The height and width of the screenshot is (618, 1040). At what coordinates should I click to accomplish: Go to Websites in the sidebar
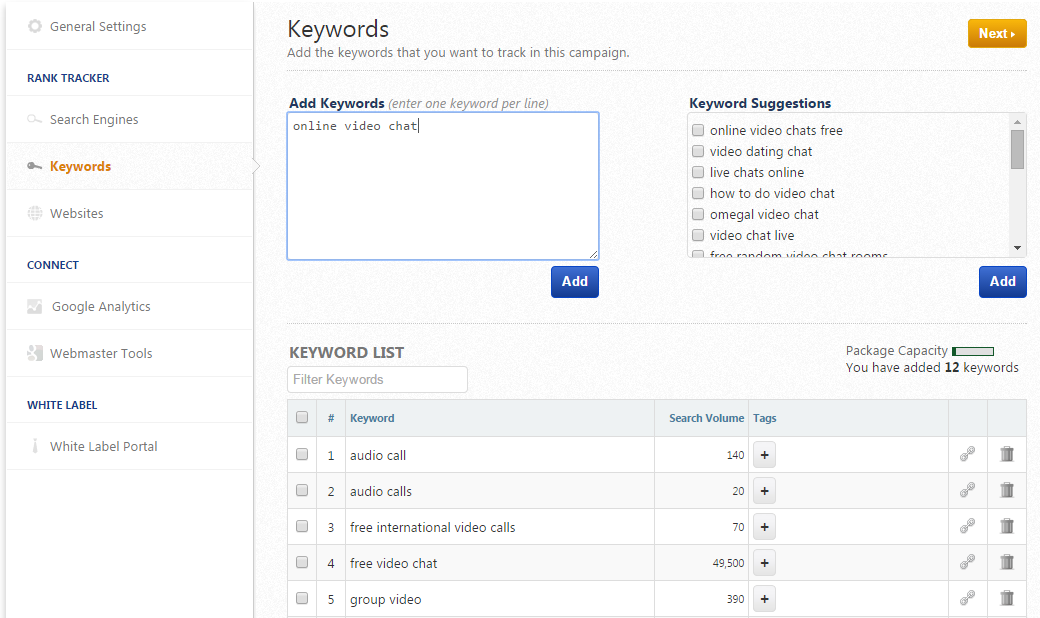tap(76, 214)
